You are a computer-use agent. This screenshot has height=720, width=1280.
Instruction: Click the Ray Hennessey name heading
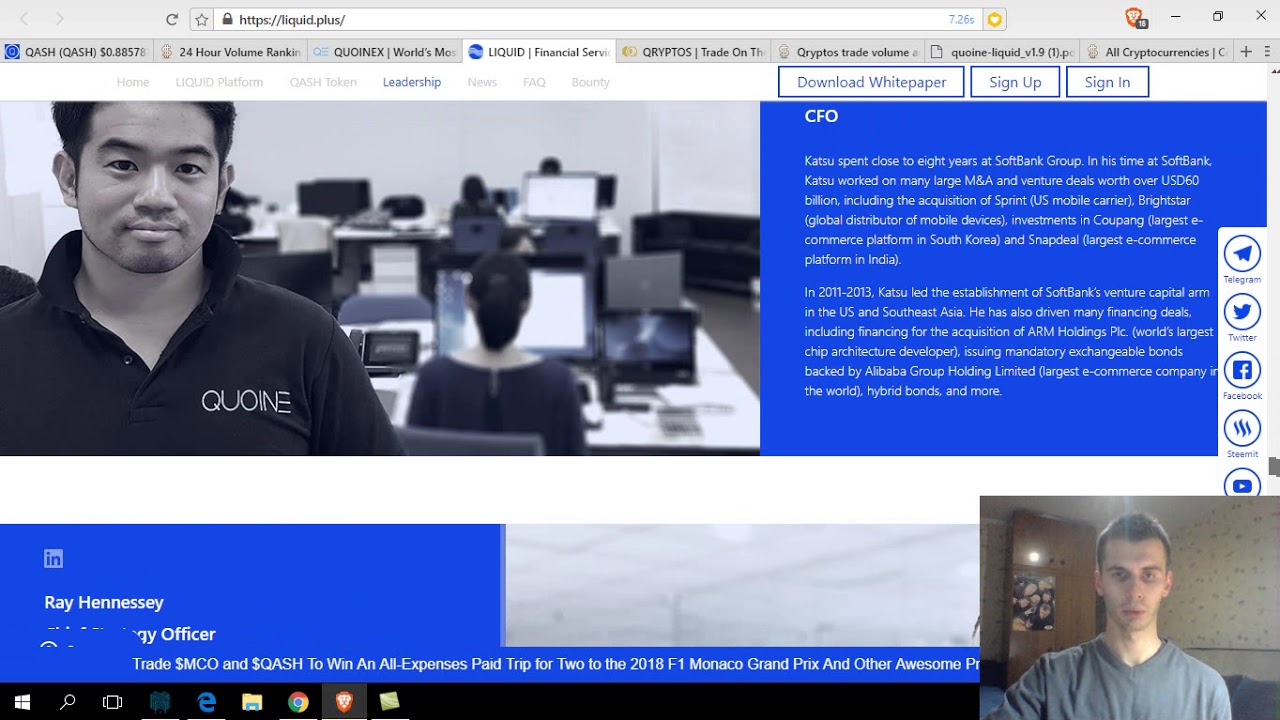pos(104,602)
